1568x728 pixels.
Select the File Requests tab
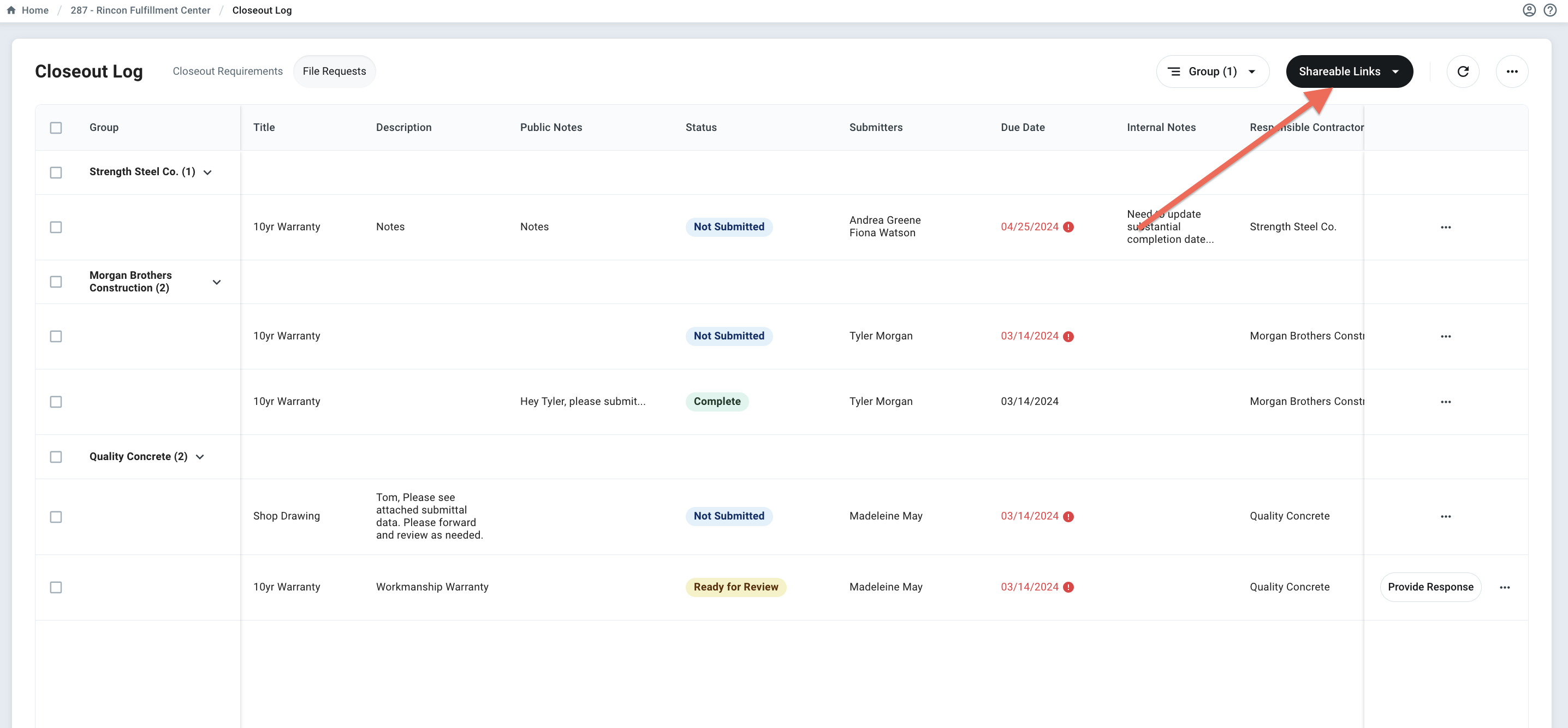(x=334, y=72)
